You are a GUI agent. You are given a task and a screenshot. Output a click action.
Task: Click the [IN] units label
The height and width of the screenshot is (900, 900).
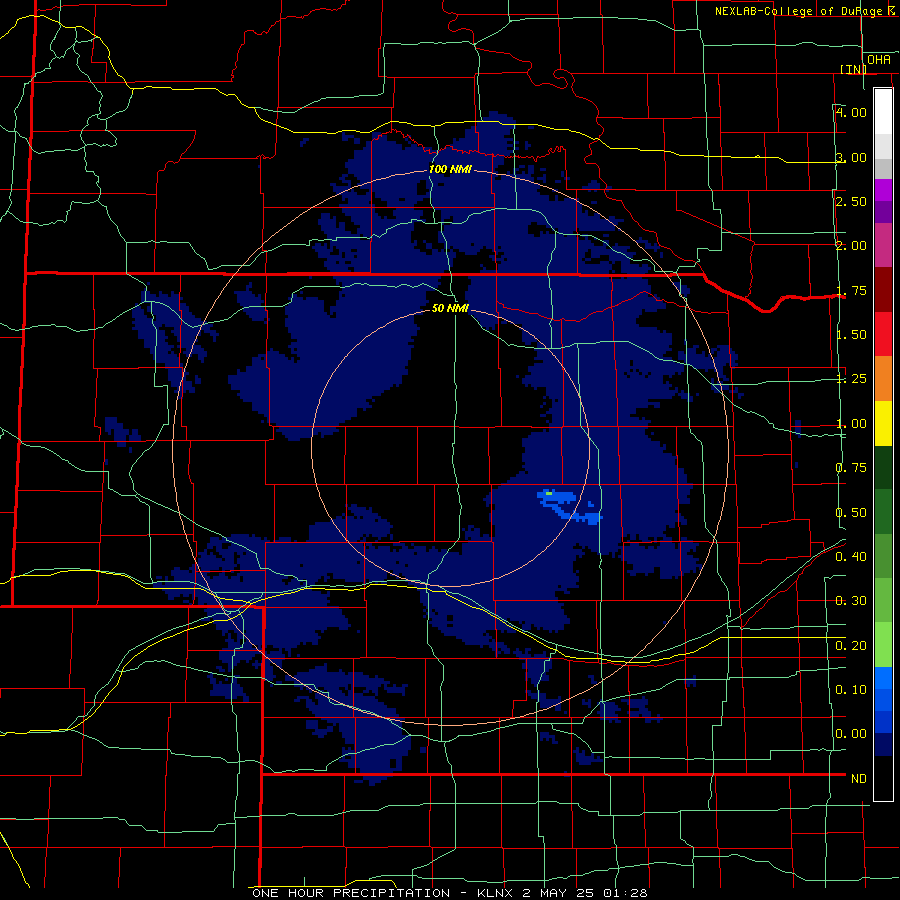pyautogui.click(x=854, y=69)
